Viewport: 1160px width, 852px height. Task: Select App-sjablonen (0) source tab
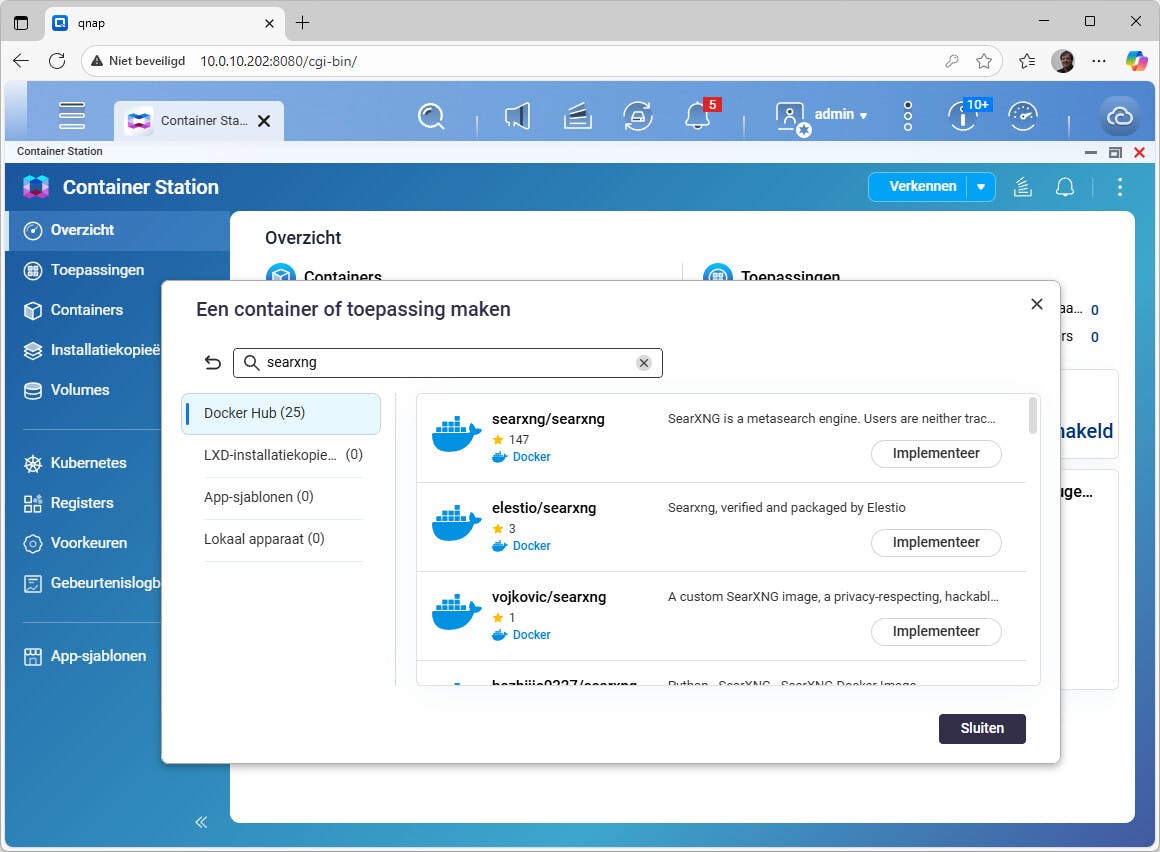pos(283,497)
